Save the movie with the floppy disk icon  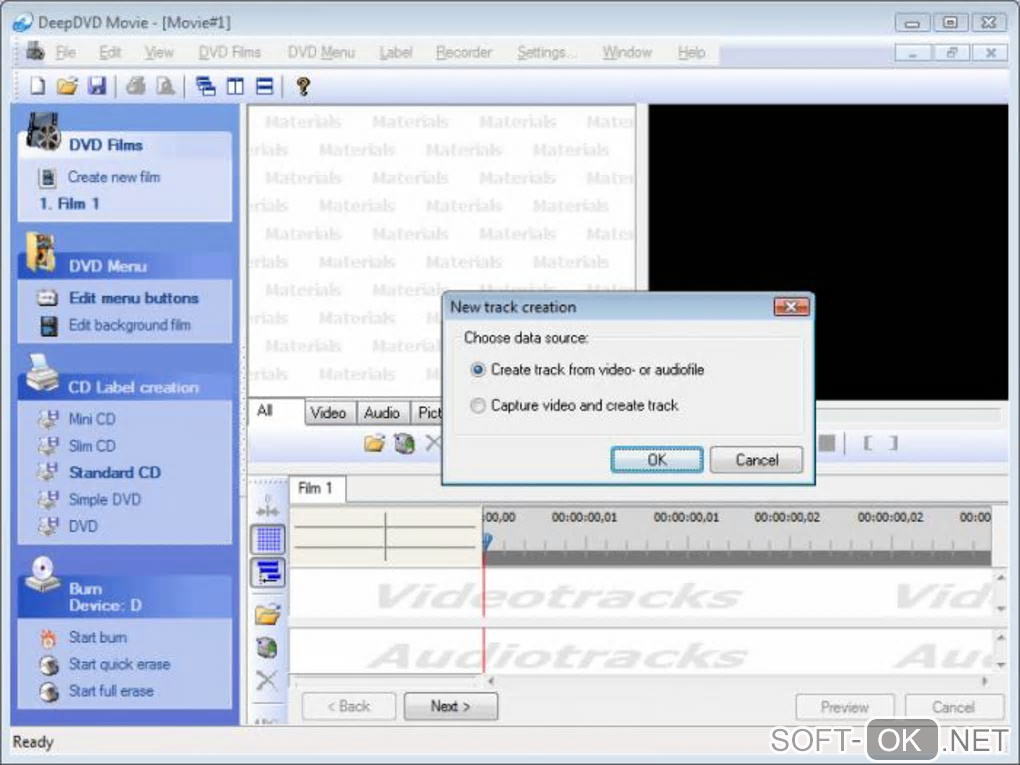pyautogui.click(x=97, y=86)
